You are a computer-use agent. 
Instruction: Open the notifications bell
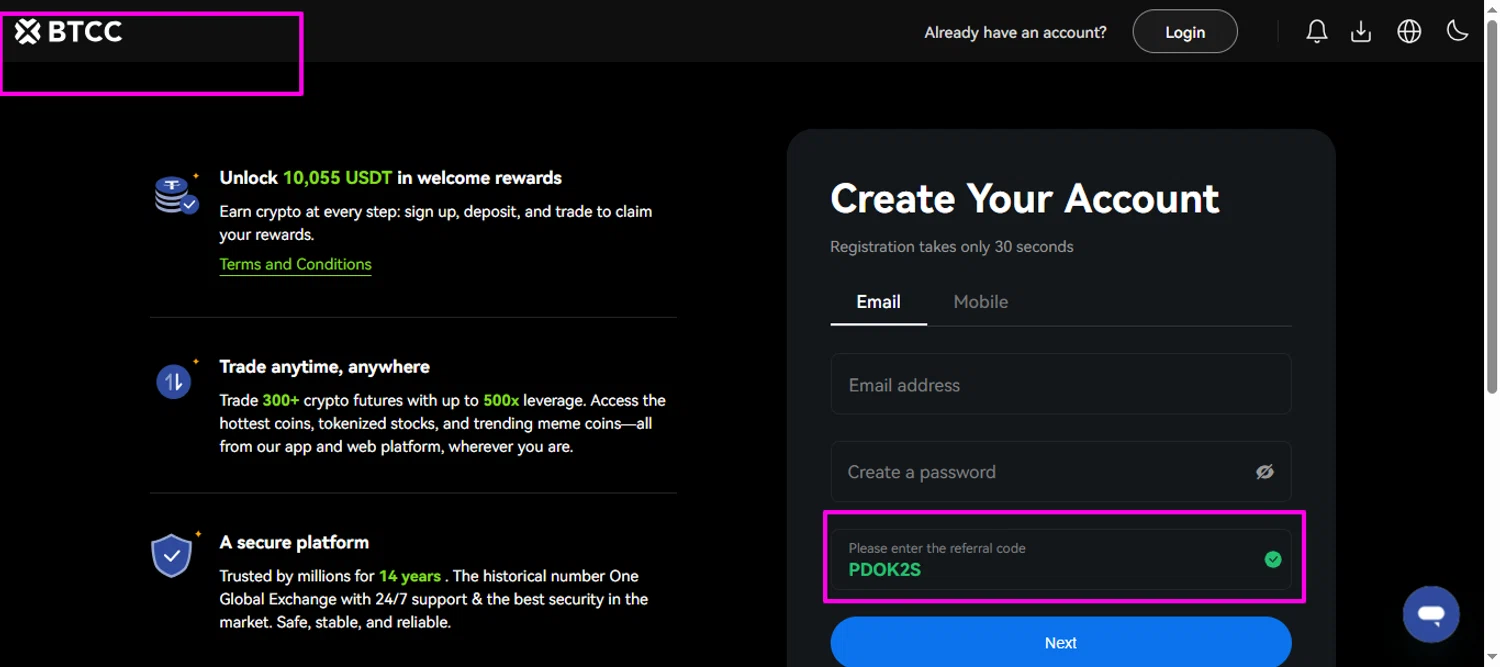tap(1317, 32)
